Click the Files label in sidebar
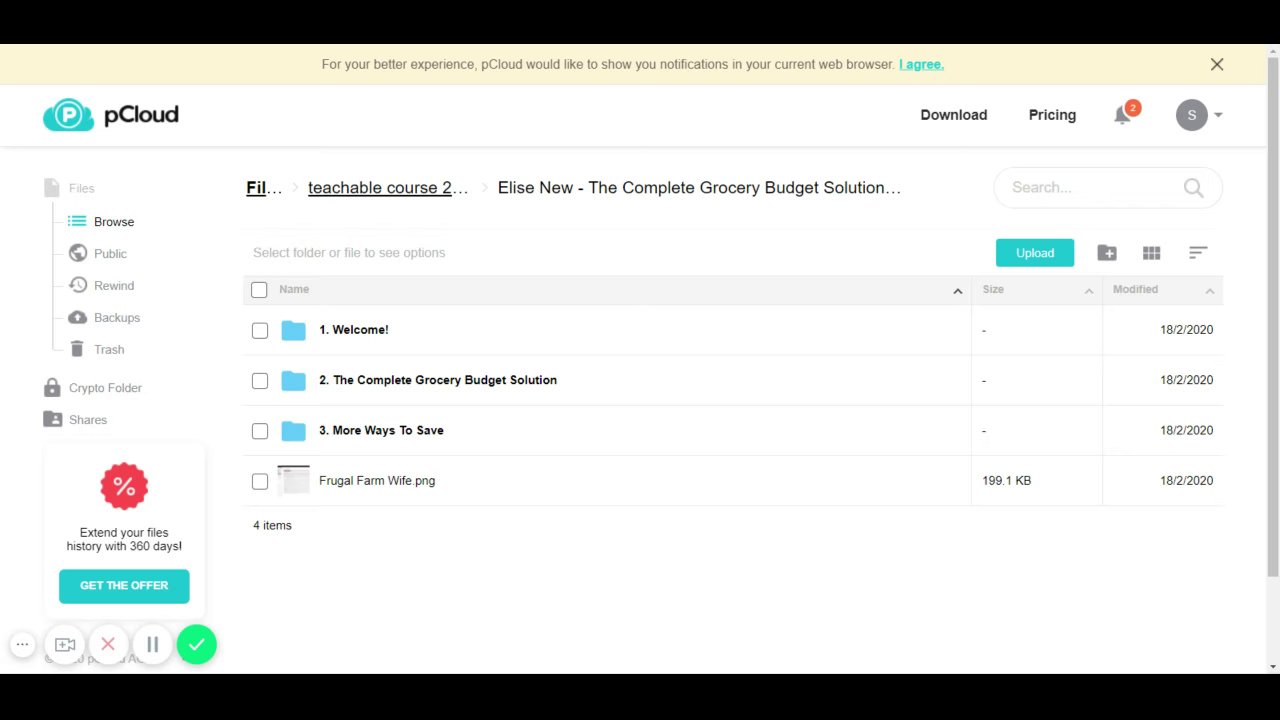This screenshot has height=720, width=1280. pyautogui.click(x=82, y=188)
